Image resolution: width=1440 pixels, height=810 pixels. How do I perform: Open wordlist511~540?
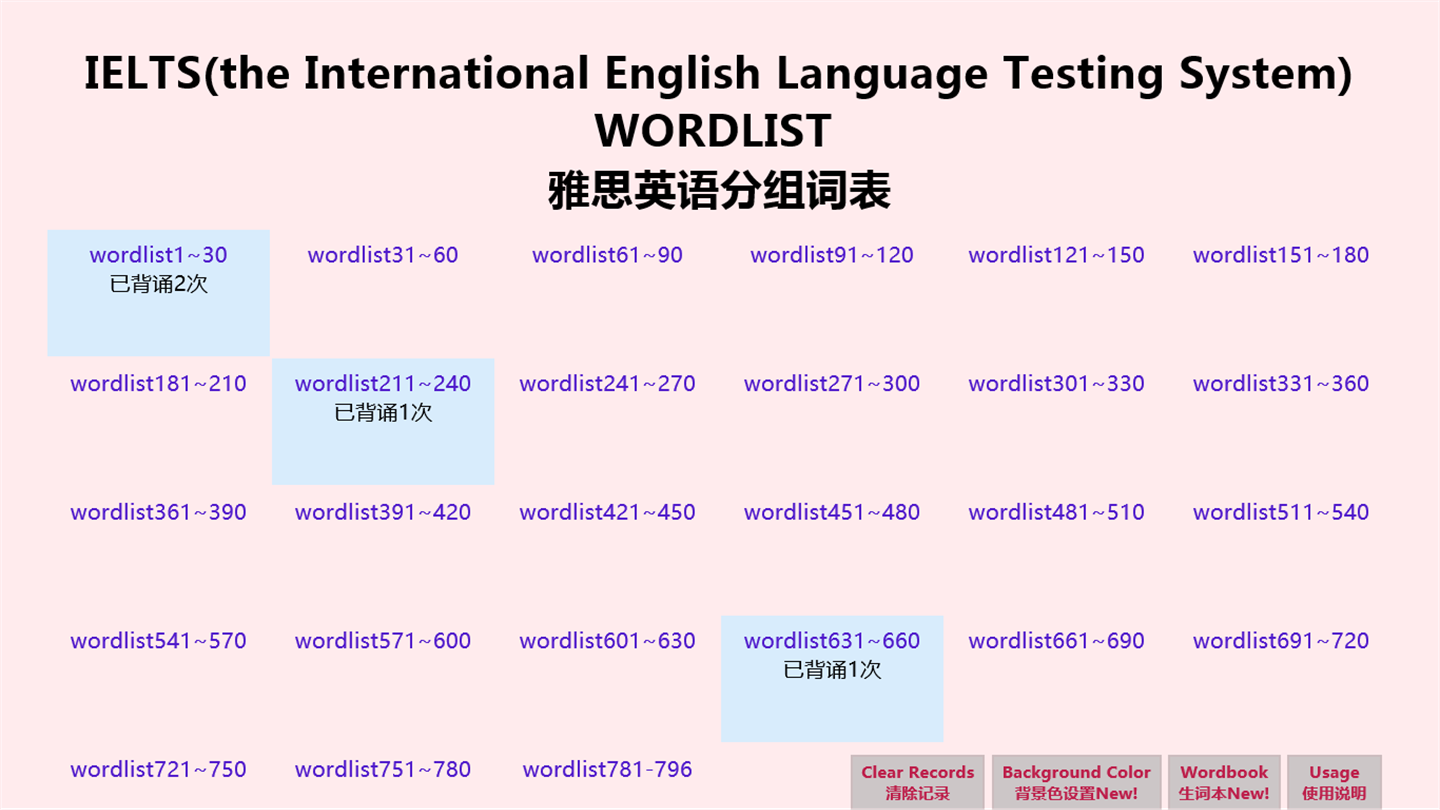click(x=1281, y=513)
